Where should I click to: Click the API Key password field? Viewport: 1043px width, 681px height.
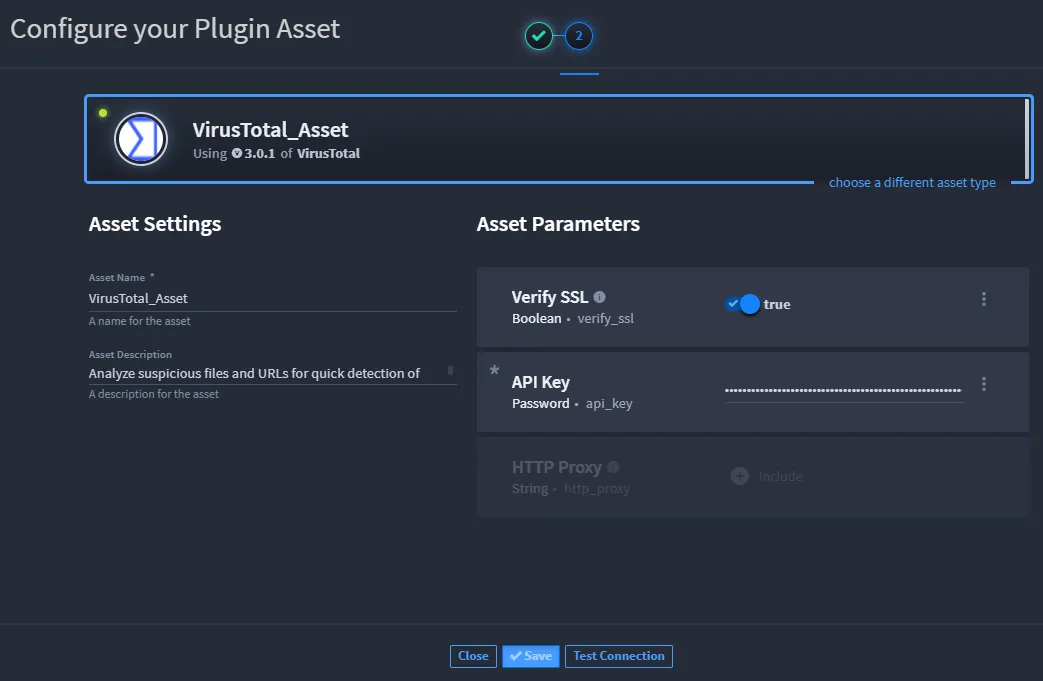[x=843, y=390]
